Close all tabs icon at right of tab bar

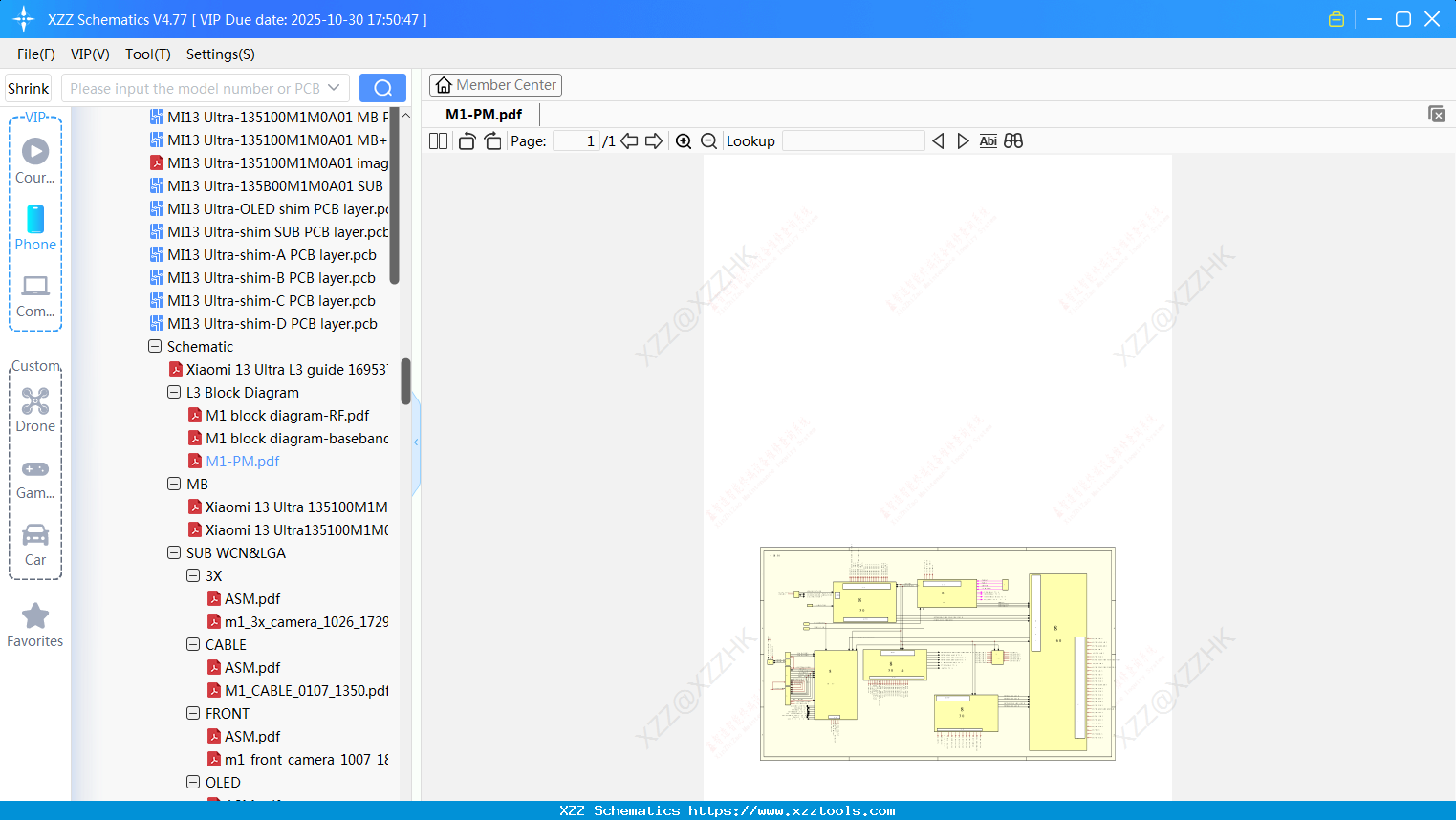[1437, 114]
